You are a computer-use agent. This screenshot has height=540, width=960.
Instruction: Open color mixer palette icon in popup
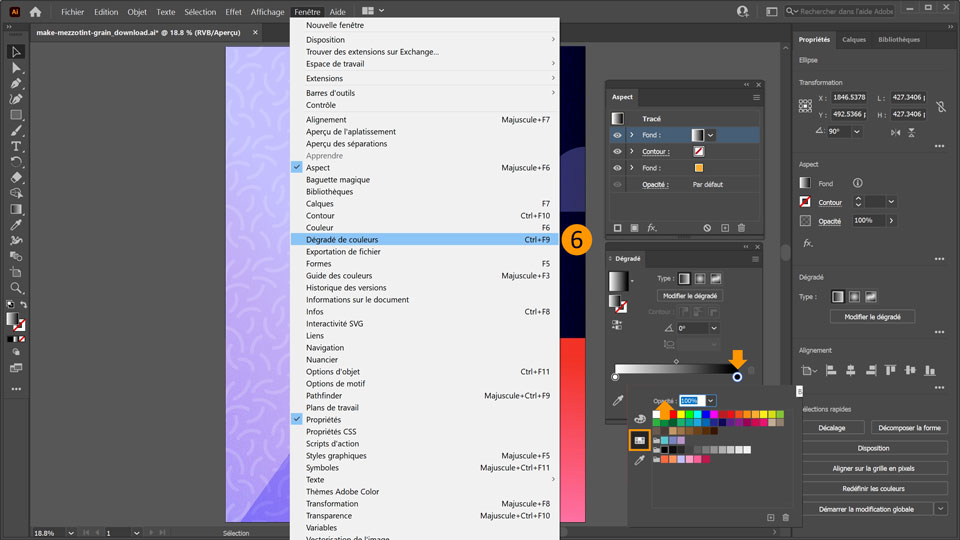640,419
